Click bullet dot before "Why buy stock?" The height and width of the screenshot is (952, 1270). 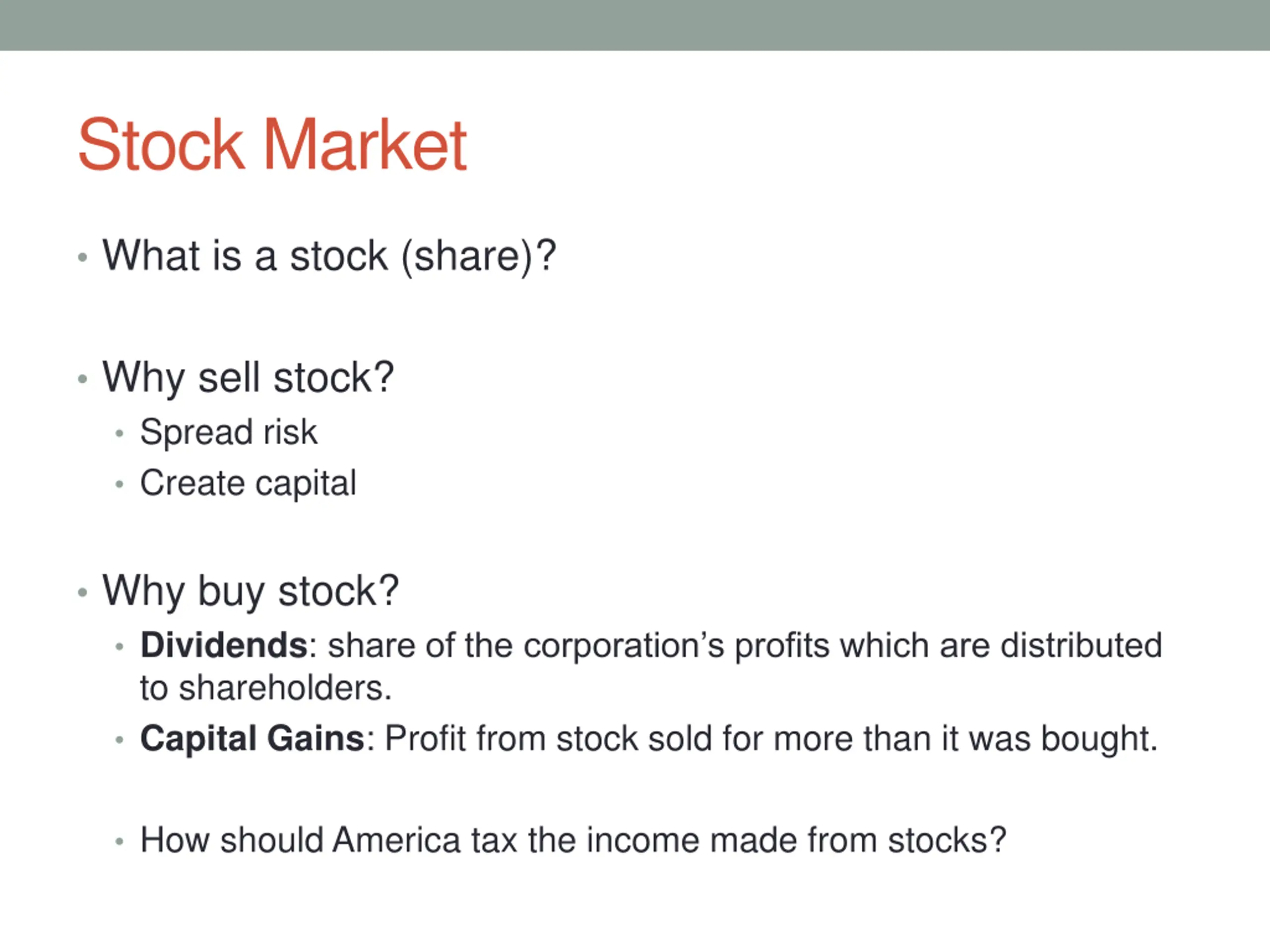click(x=83, y=592)
